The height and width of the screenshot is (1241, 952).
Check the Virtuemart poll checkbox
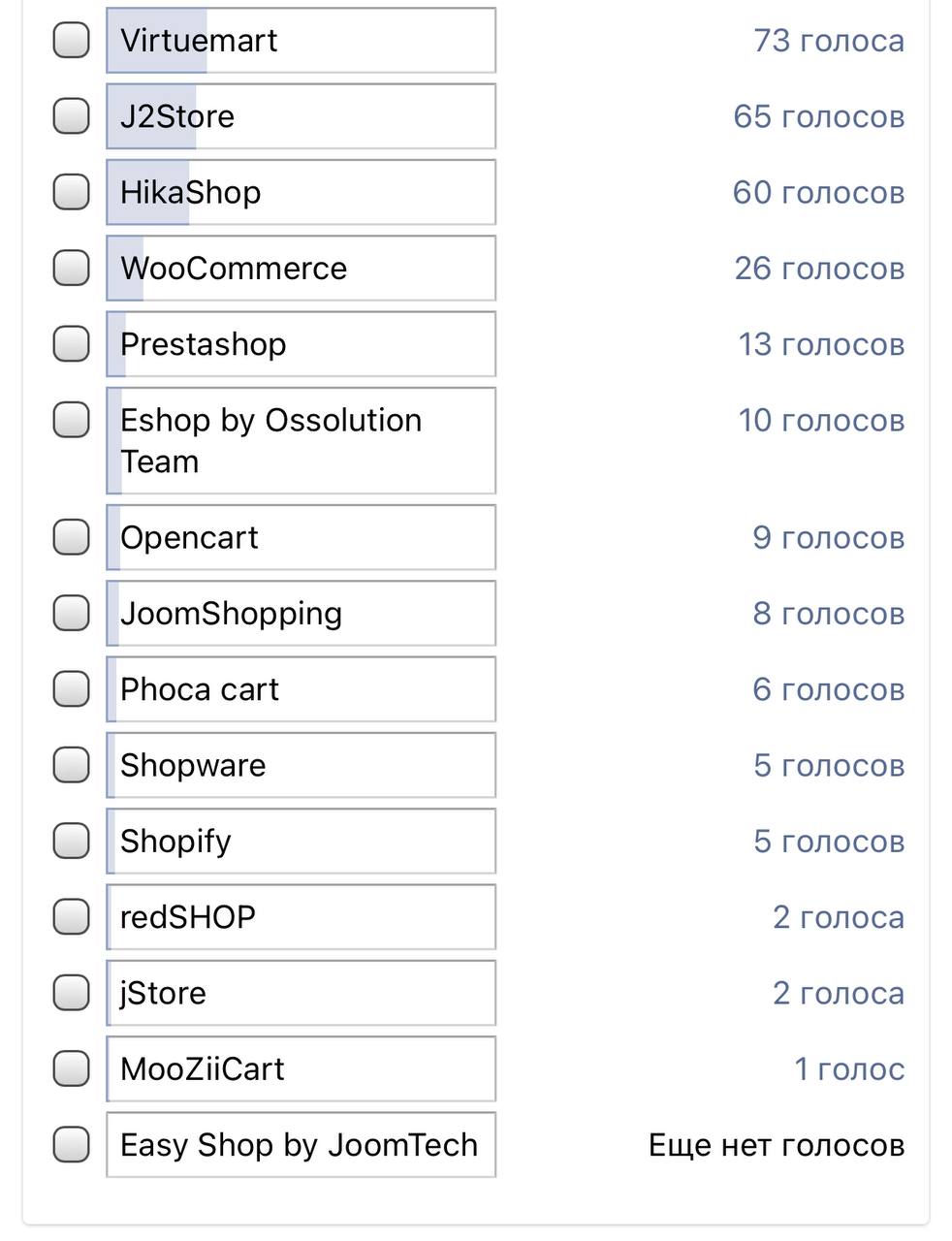(71, 40)
